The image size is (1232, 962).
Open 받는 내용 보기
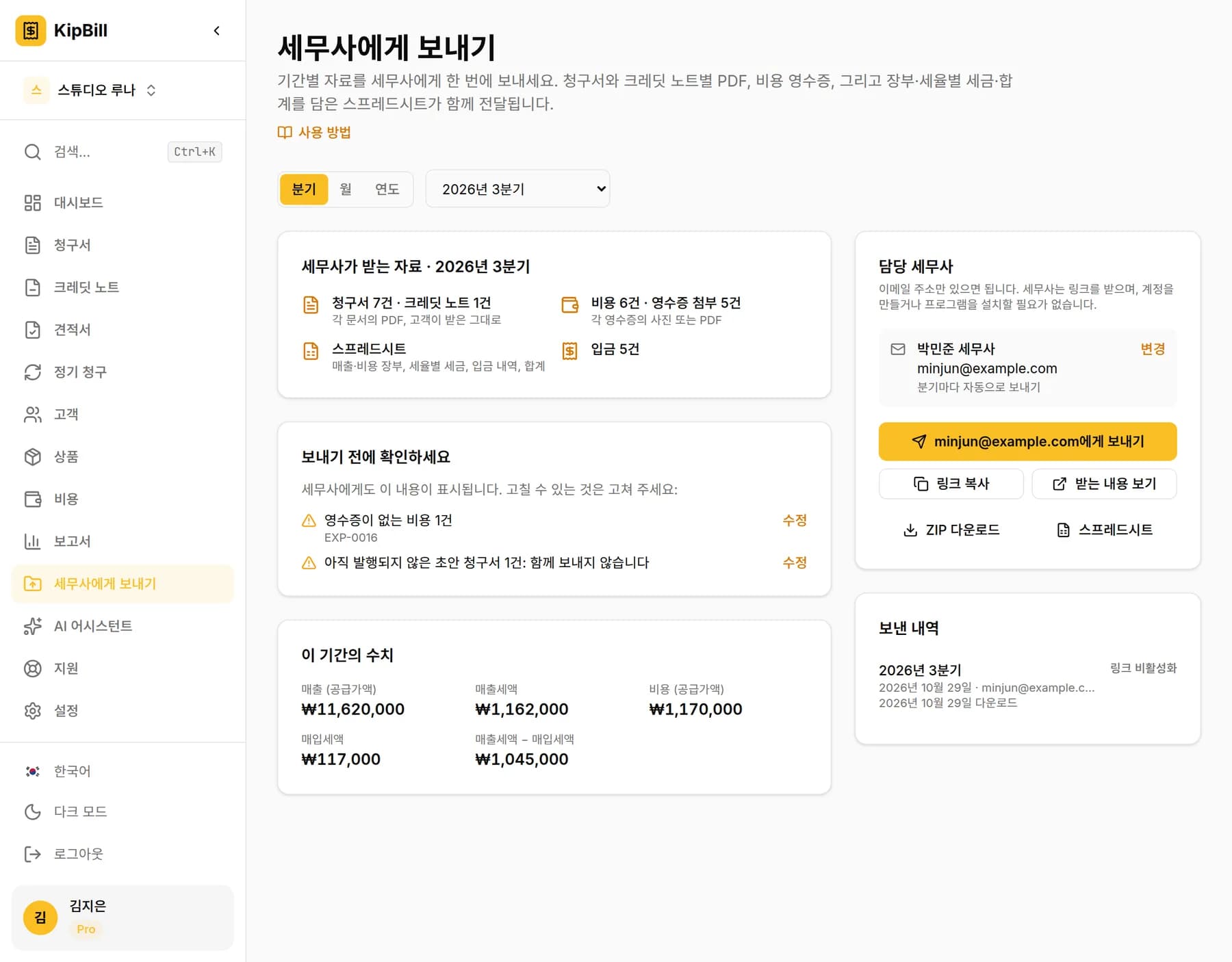1104,484
